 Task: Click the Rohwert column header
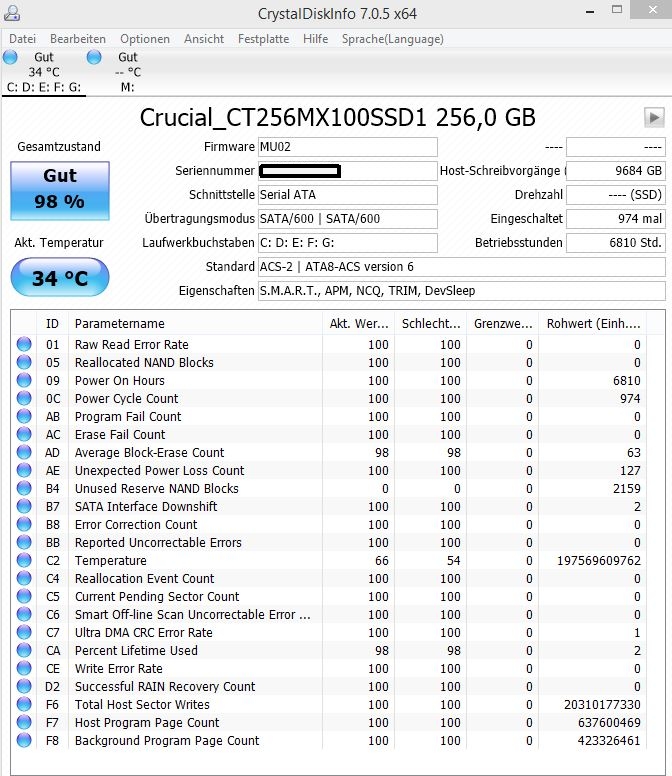pyautogui.click(x=593, y=324)
